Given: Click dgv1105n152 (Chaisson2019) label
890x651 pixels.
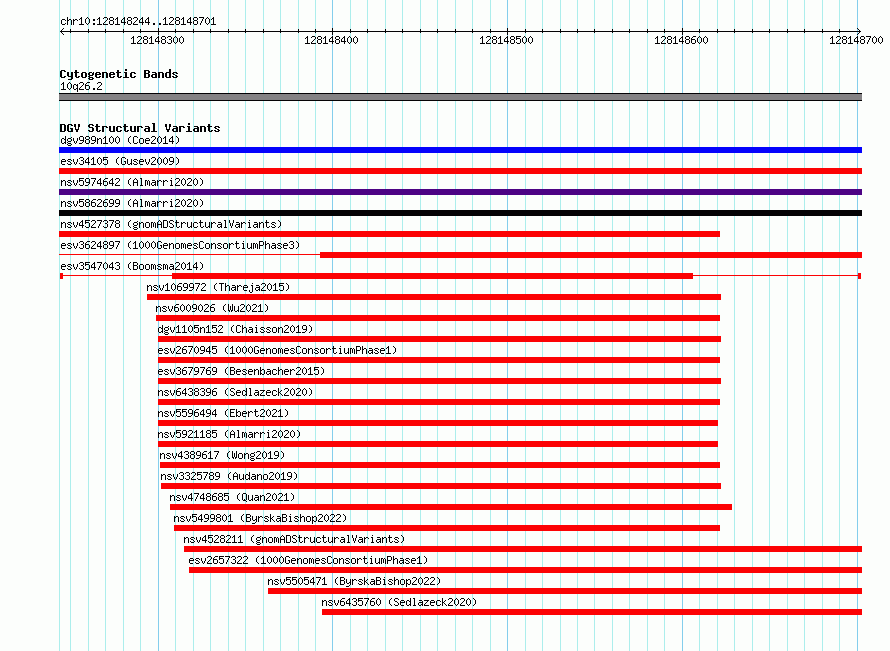Looking at the screenshot, I should point(235,329).
